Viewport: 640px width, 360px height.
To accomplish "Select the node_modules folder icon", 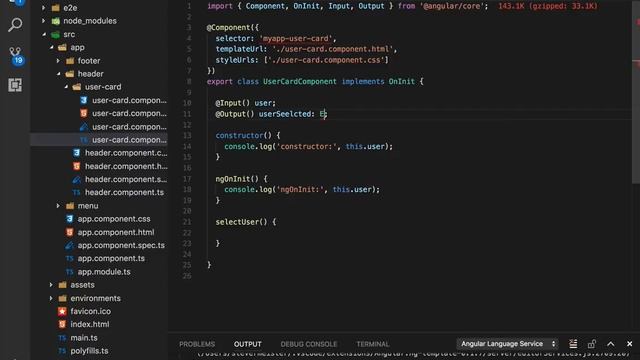I will pos(56,21).
